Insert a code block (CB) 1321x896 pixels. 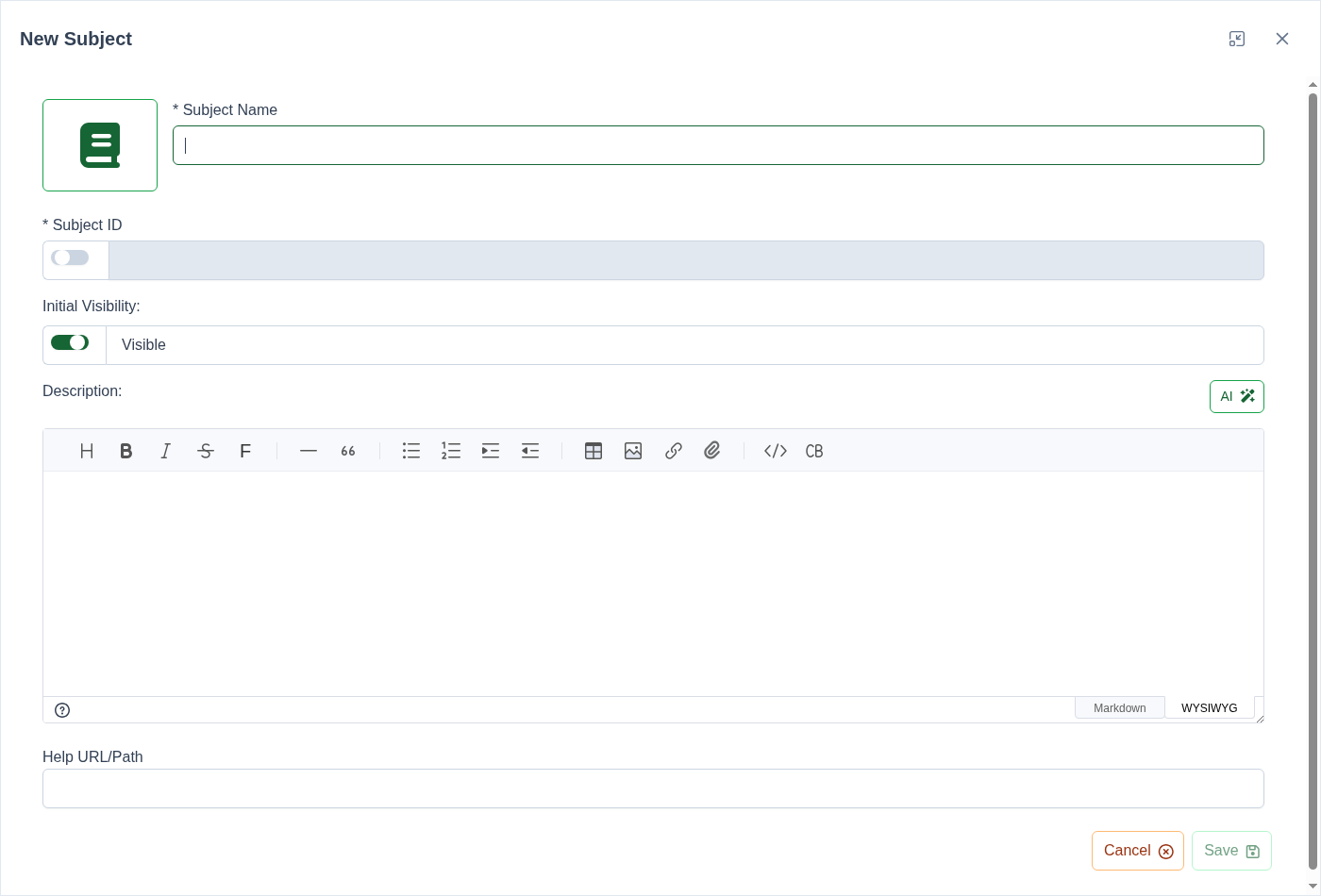pos(814,451)
